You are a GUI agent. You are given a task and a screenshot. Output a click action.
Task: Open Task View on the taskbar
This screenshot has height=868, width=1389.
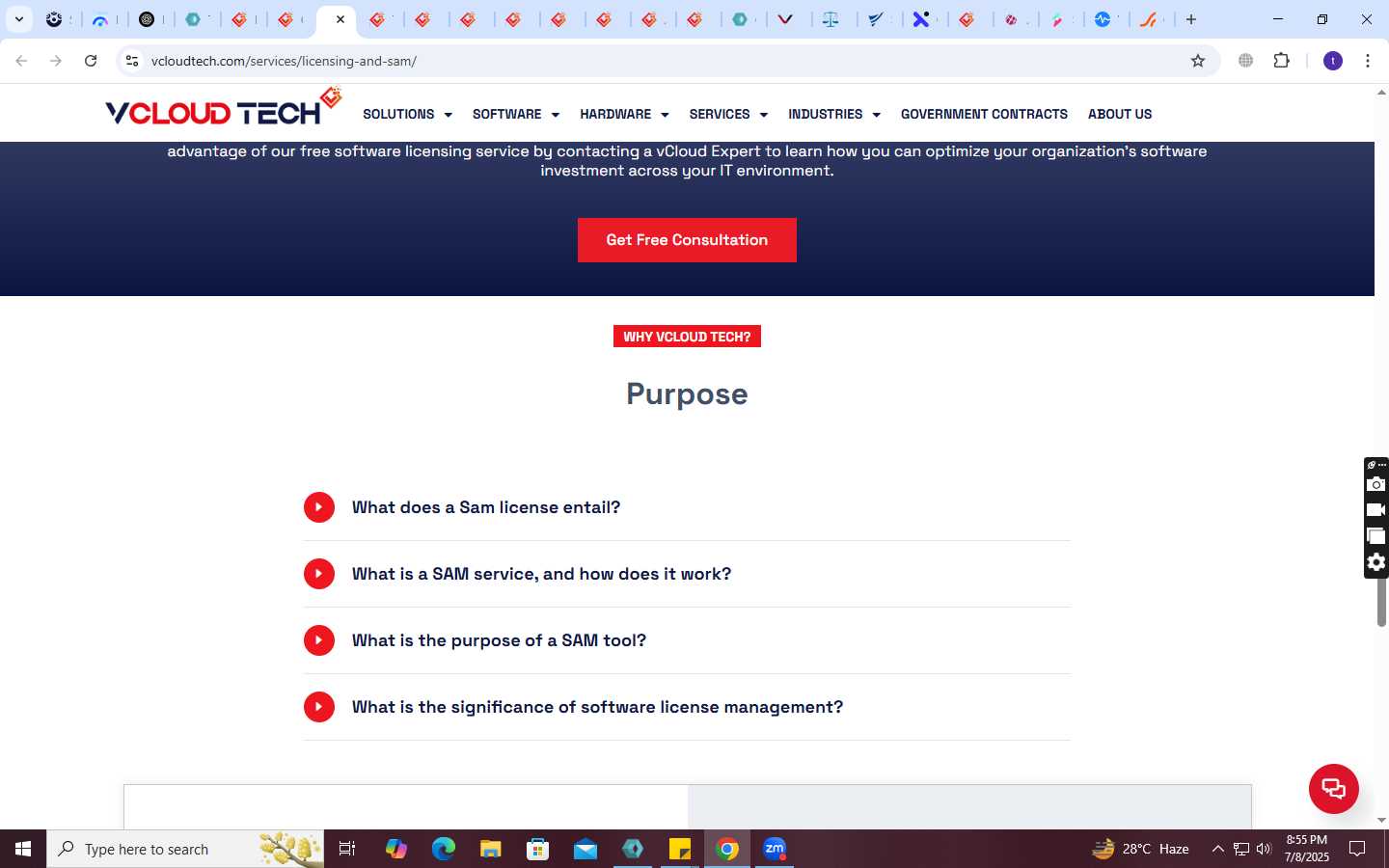click(x=347, y=849)
